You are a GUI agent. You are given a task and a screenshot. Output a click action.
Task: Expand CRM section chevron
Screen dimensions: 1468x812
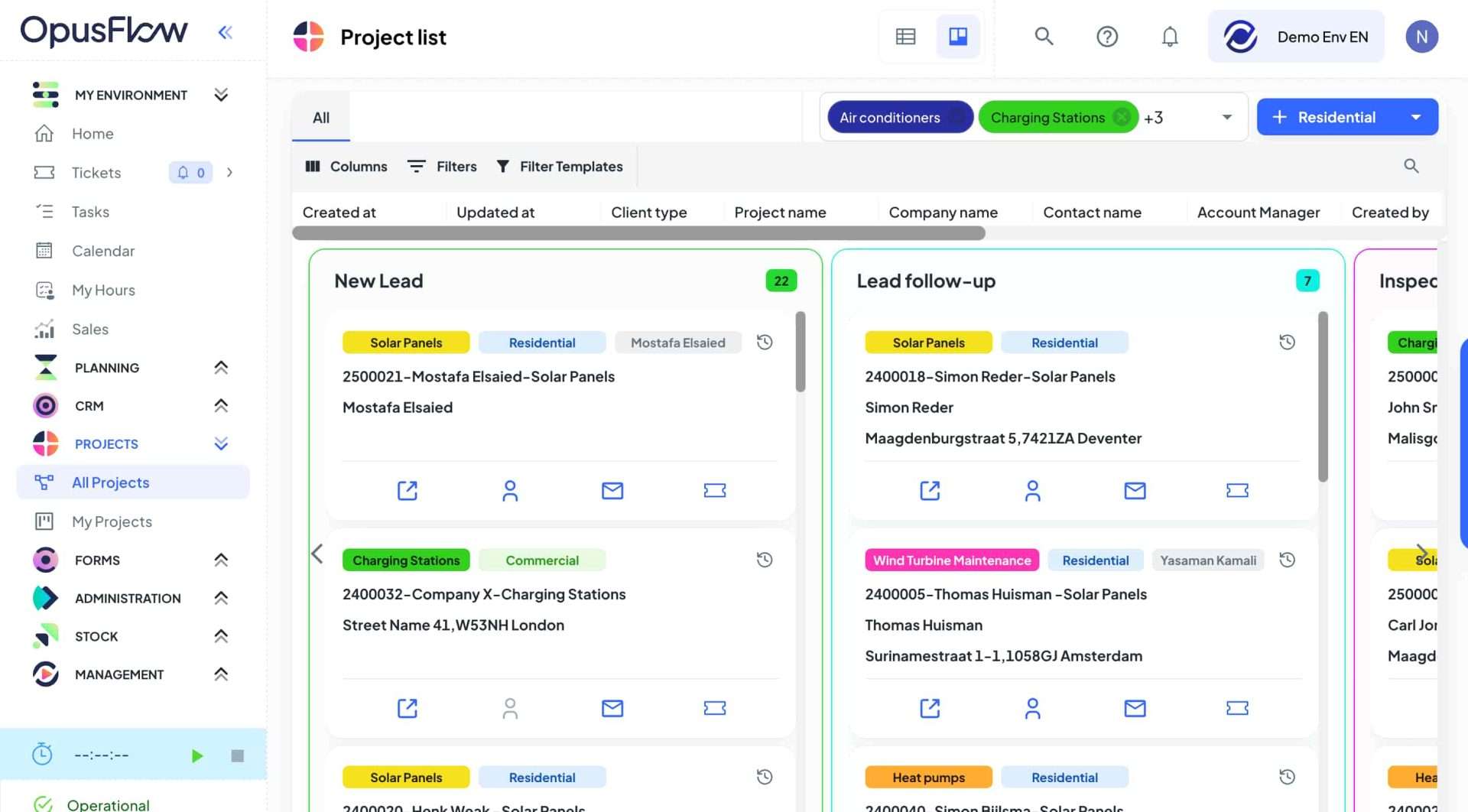[x=221, y=405]
